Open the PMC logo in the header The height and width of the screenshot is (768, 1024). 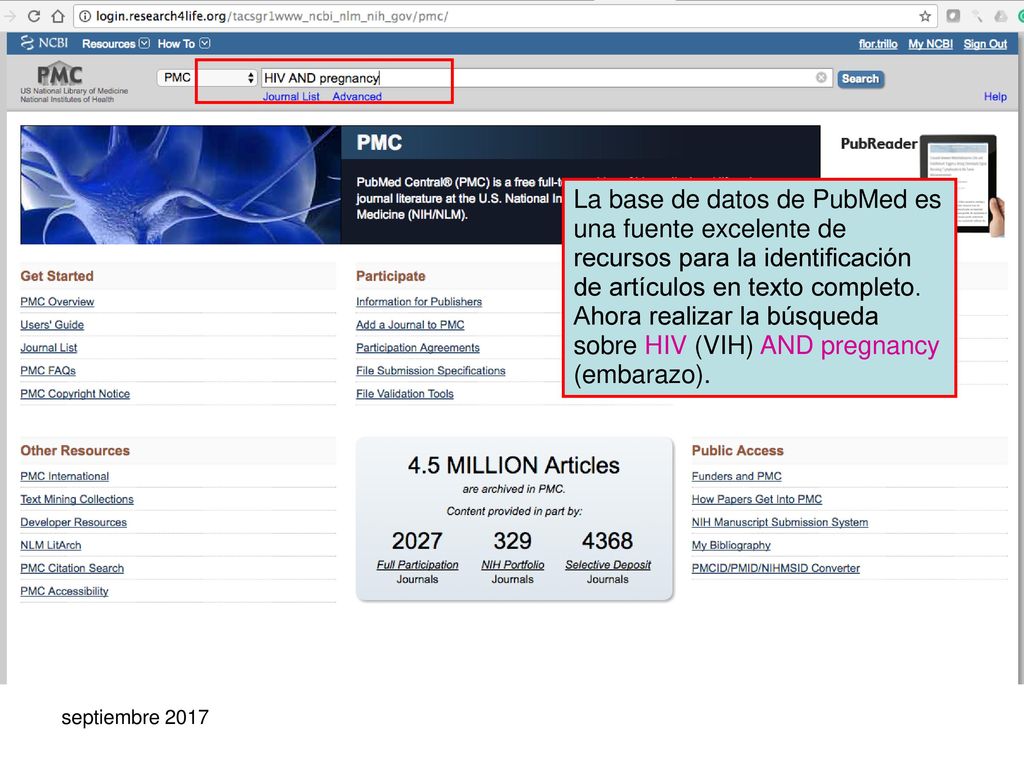pos(59,74)
